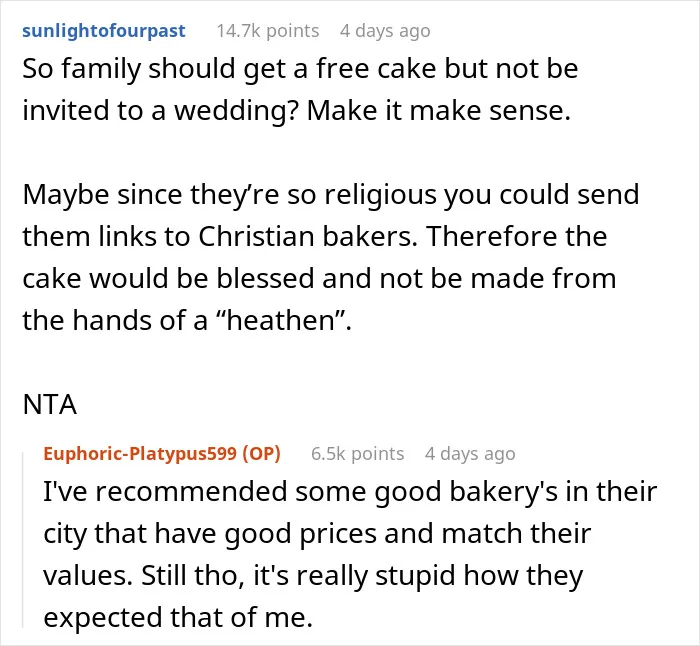Collapse the reply thread using vertical line
This screenshot has height=646, width=700.
point(23,539)
